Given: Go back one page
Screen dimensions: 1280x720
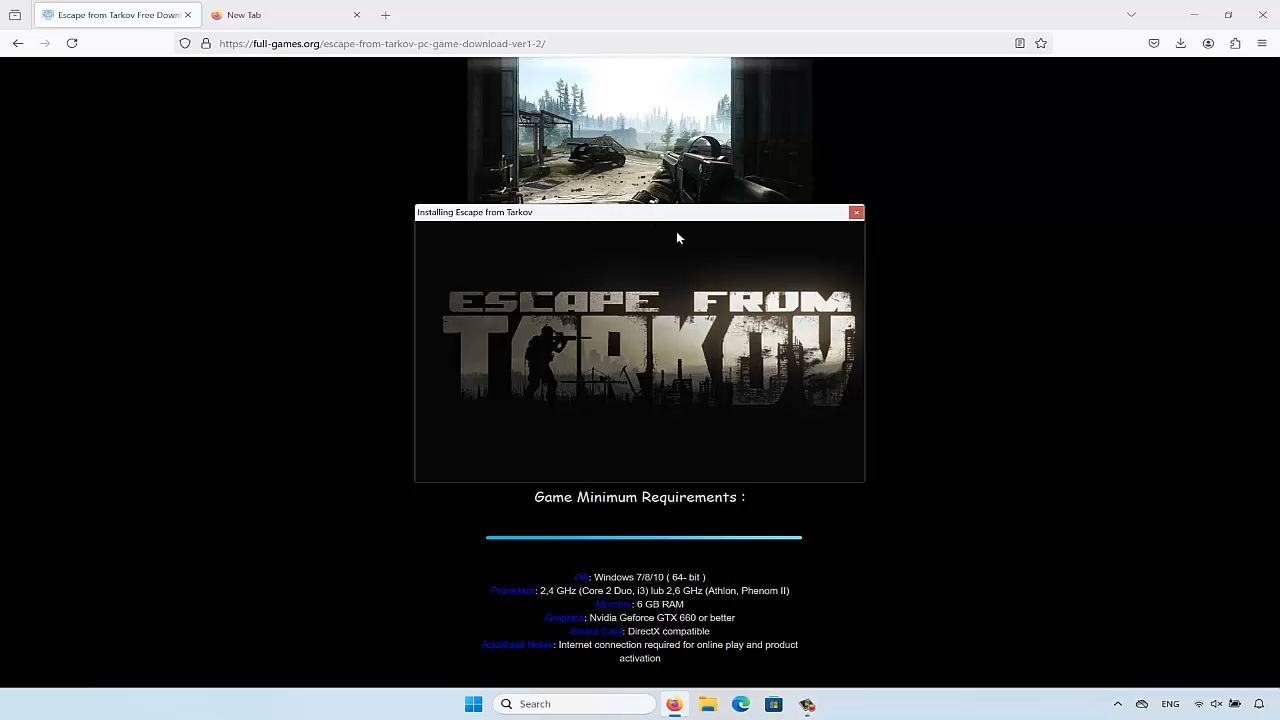Looking at the screenshot, I should [18, 43].
